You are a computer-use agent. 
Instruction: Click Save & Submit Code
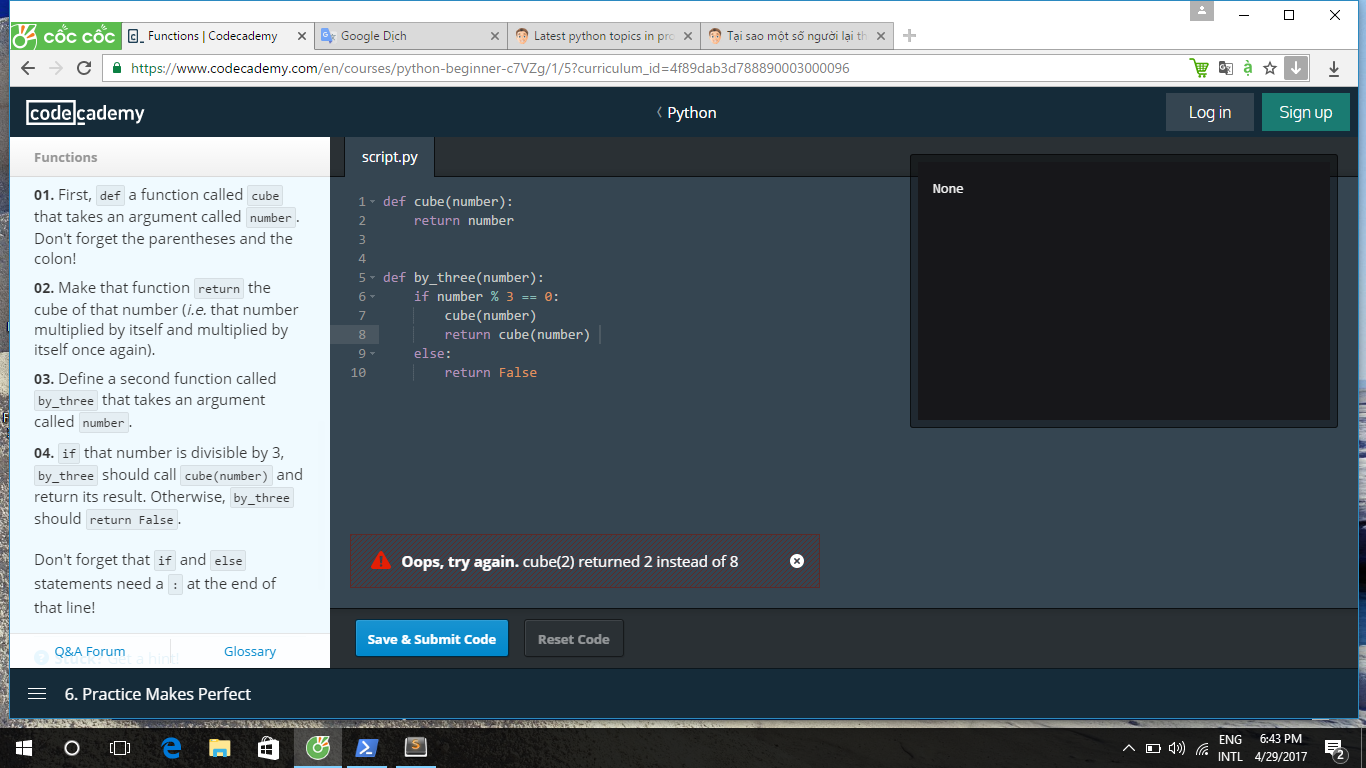point(431,639)
